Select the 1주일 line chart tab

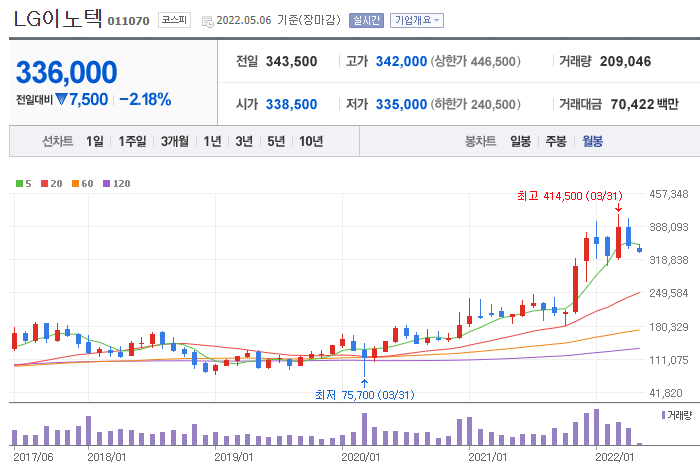132,142
